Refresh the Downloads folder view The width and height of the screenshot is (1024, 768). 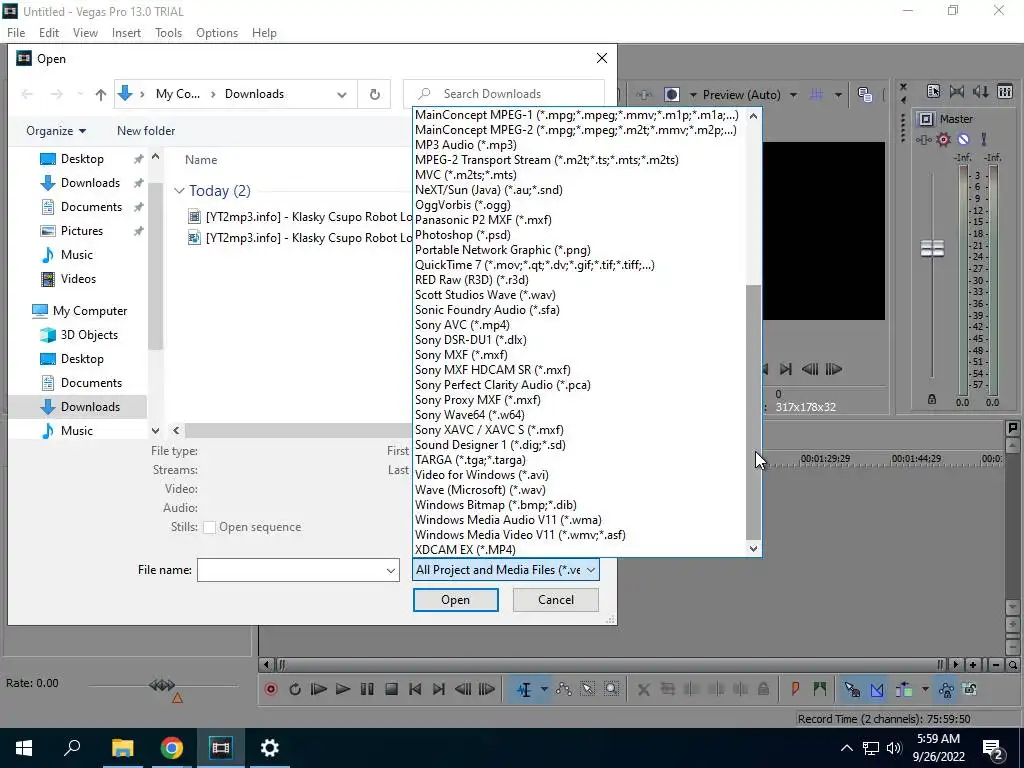[x=374, y=94]
